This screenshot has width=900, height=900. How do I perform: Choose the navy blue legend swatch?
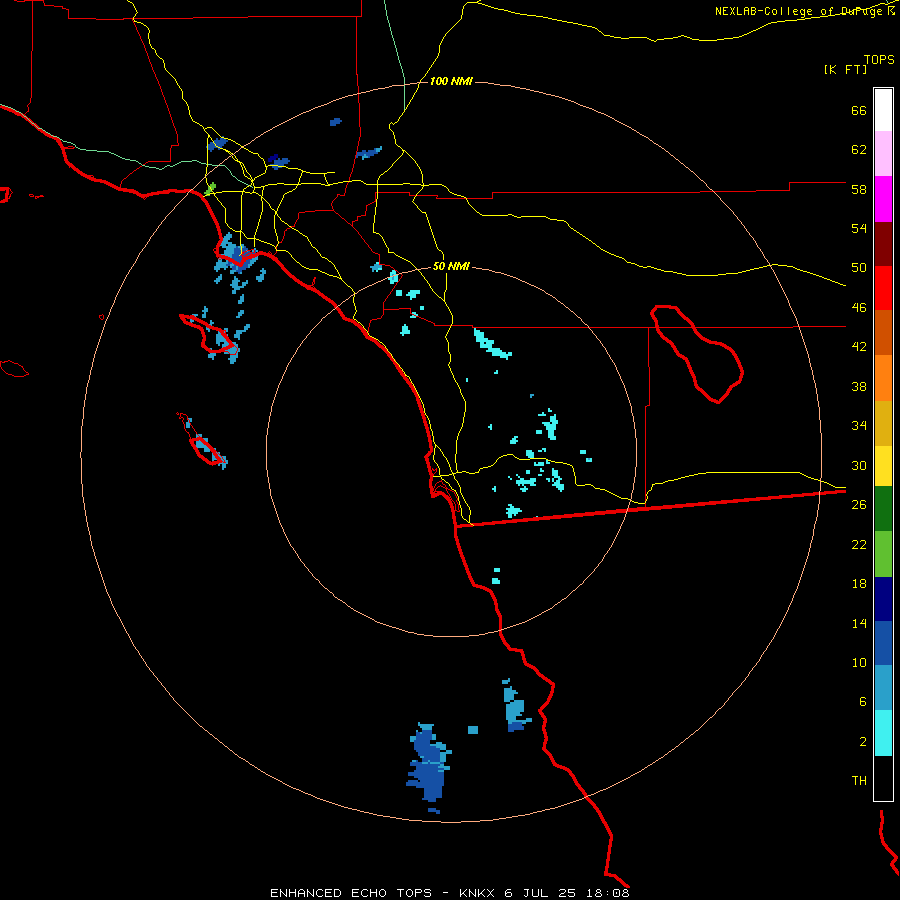[883, 599]
